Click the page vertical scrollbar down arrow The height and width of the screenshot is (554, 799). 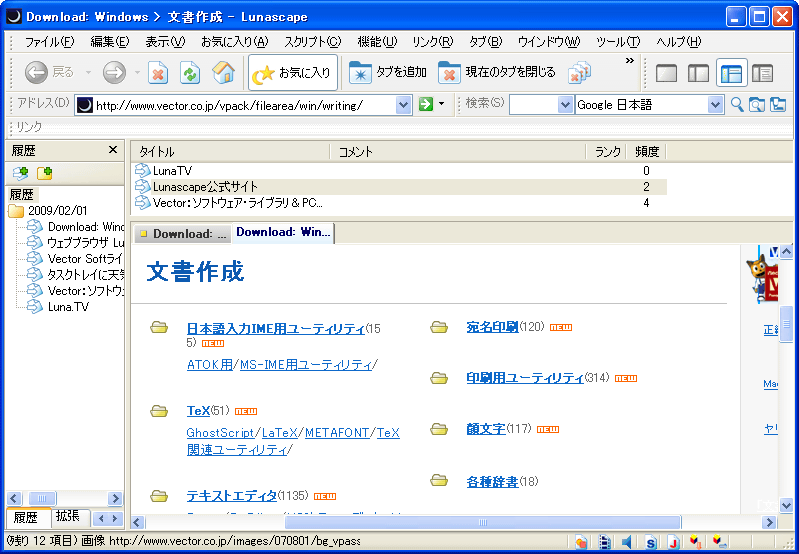click(x=786, y=505)
